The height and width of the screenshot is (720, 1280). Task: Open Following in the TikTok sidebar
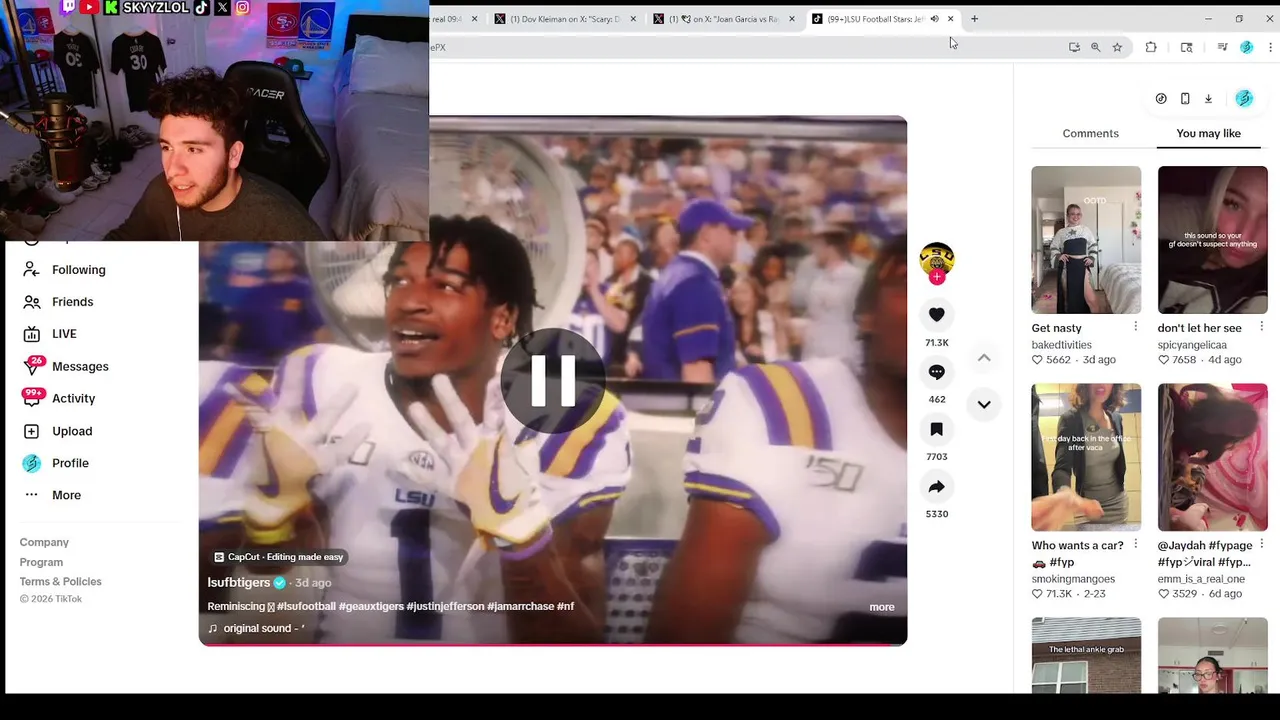pyautogui.click(x=78, y=270)
